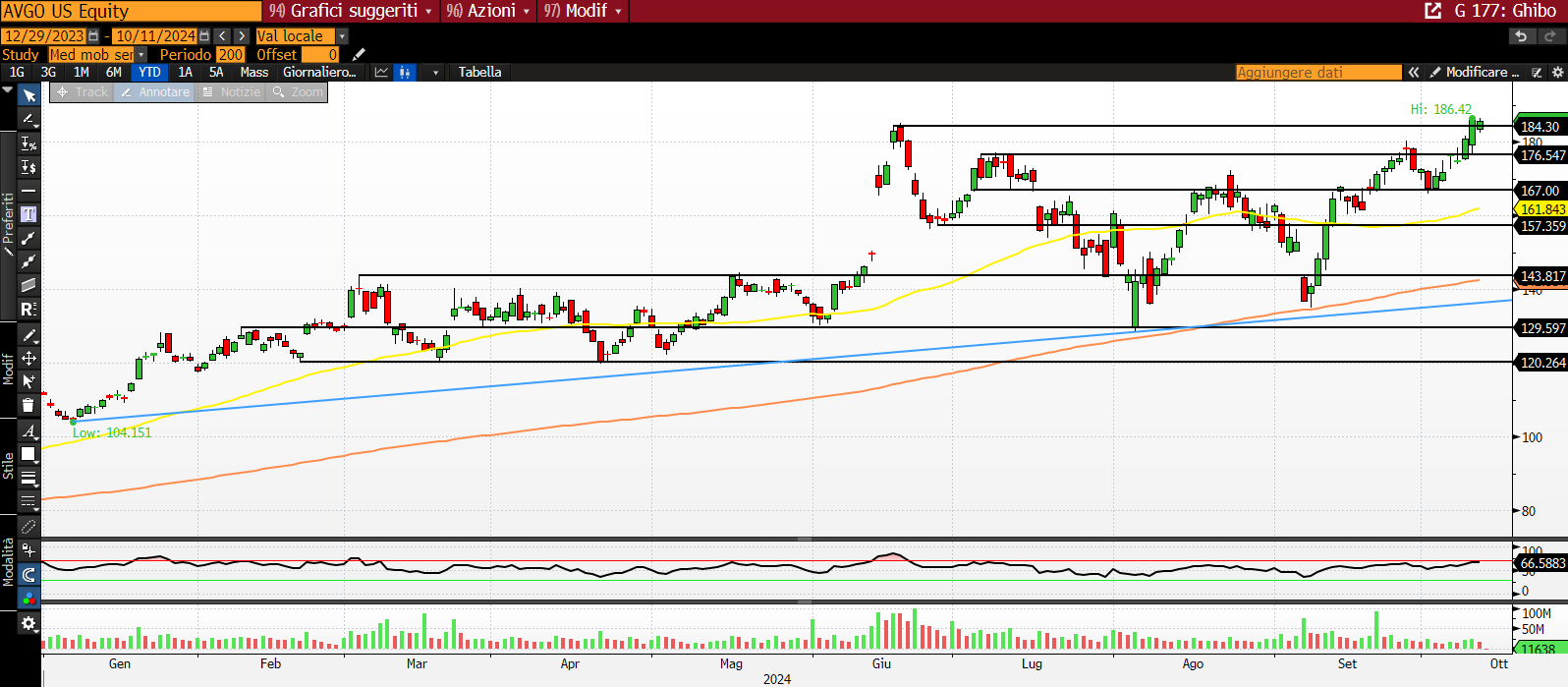Redo the last chart action
This screenshot has height=687, width=1568.
(x=1550, y=36)
